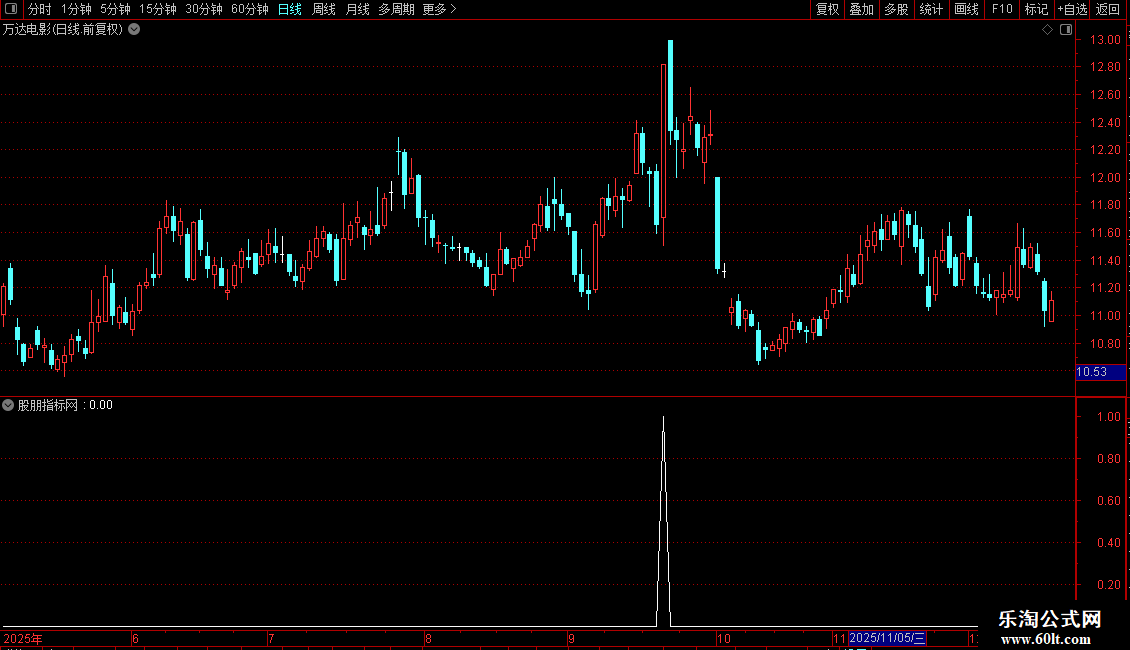Click the 叠加 overlay button
1130x650 pixels.
[862, 9]
